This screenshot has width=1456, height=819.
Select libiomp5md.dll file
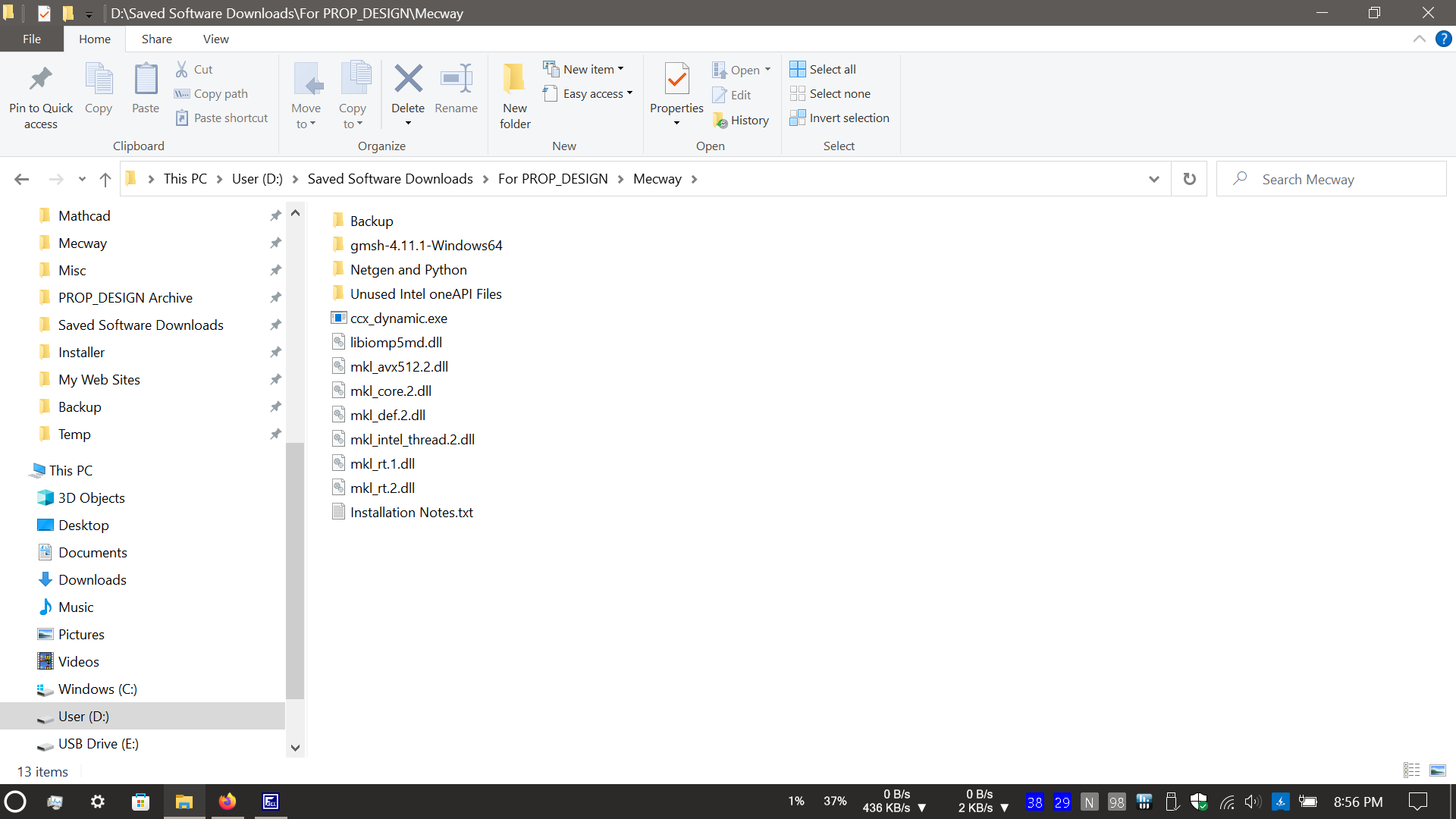[387, 342]
